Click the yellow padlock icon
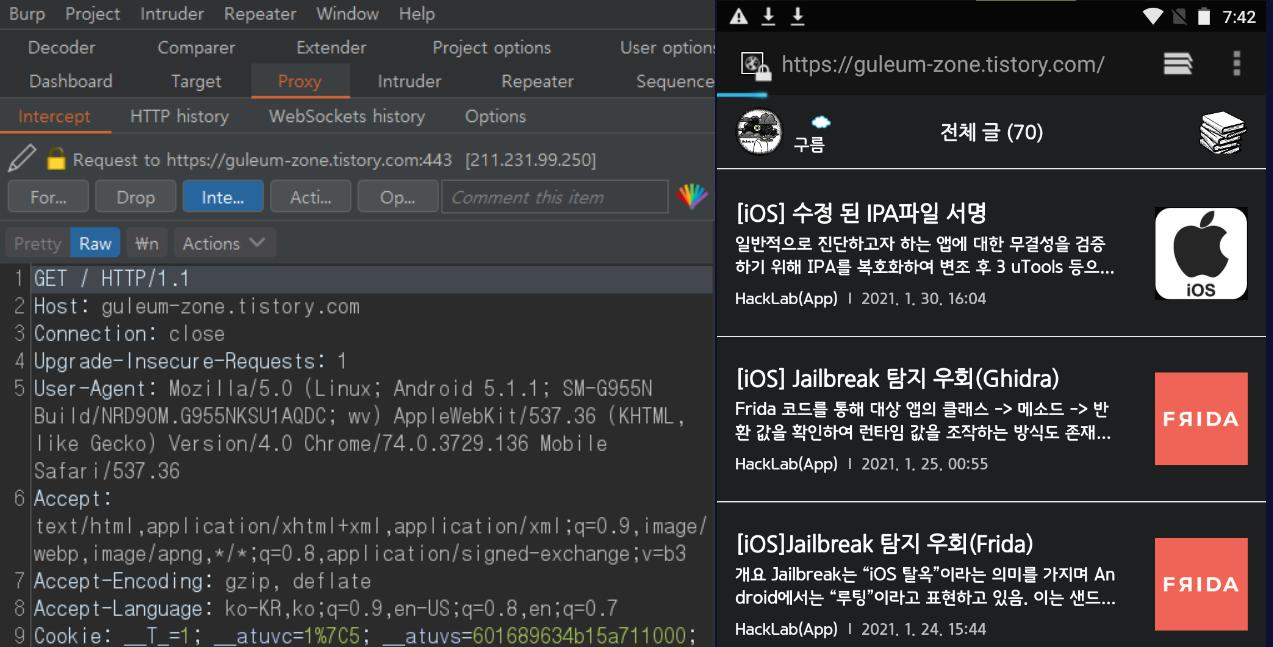1273x647 pixels. (56, 159)
